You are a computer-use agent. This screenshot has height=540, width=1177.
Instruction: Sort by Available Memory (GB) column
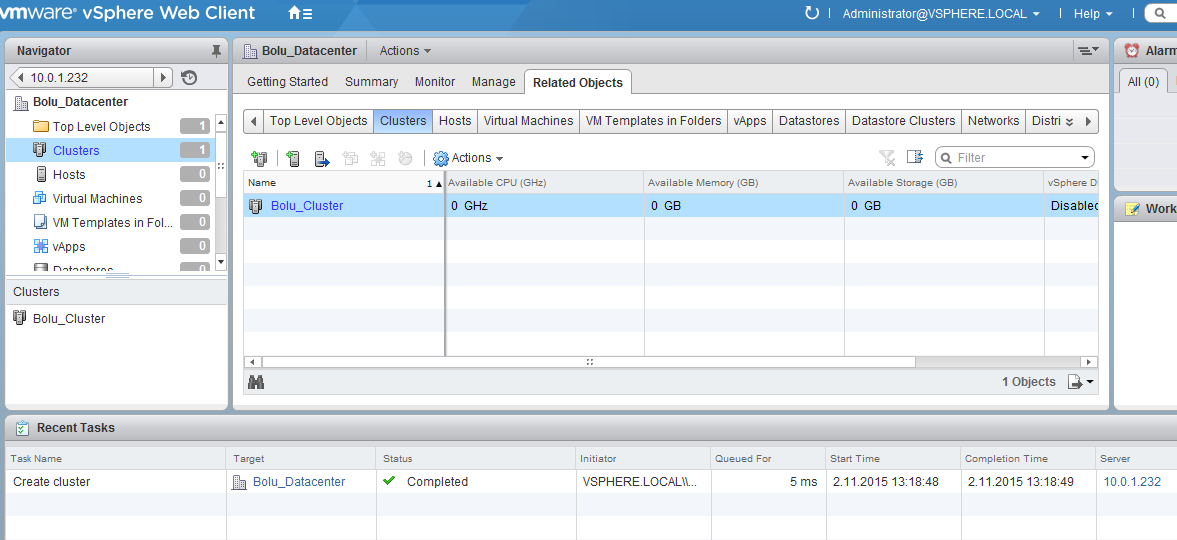click(x=744, y=183)
